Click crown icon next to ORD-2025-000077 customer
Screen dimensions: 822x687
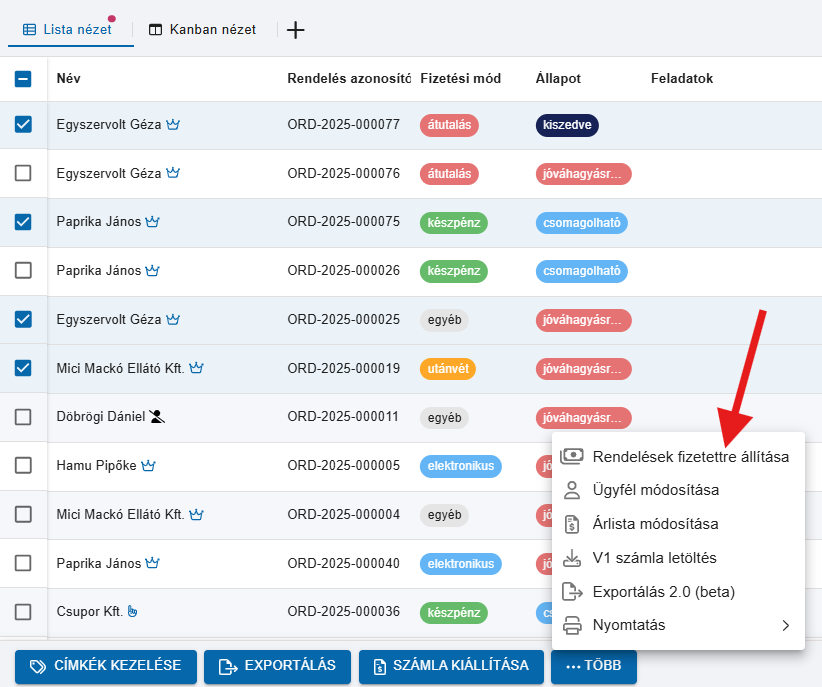click(x=173, y=125)
